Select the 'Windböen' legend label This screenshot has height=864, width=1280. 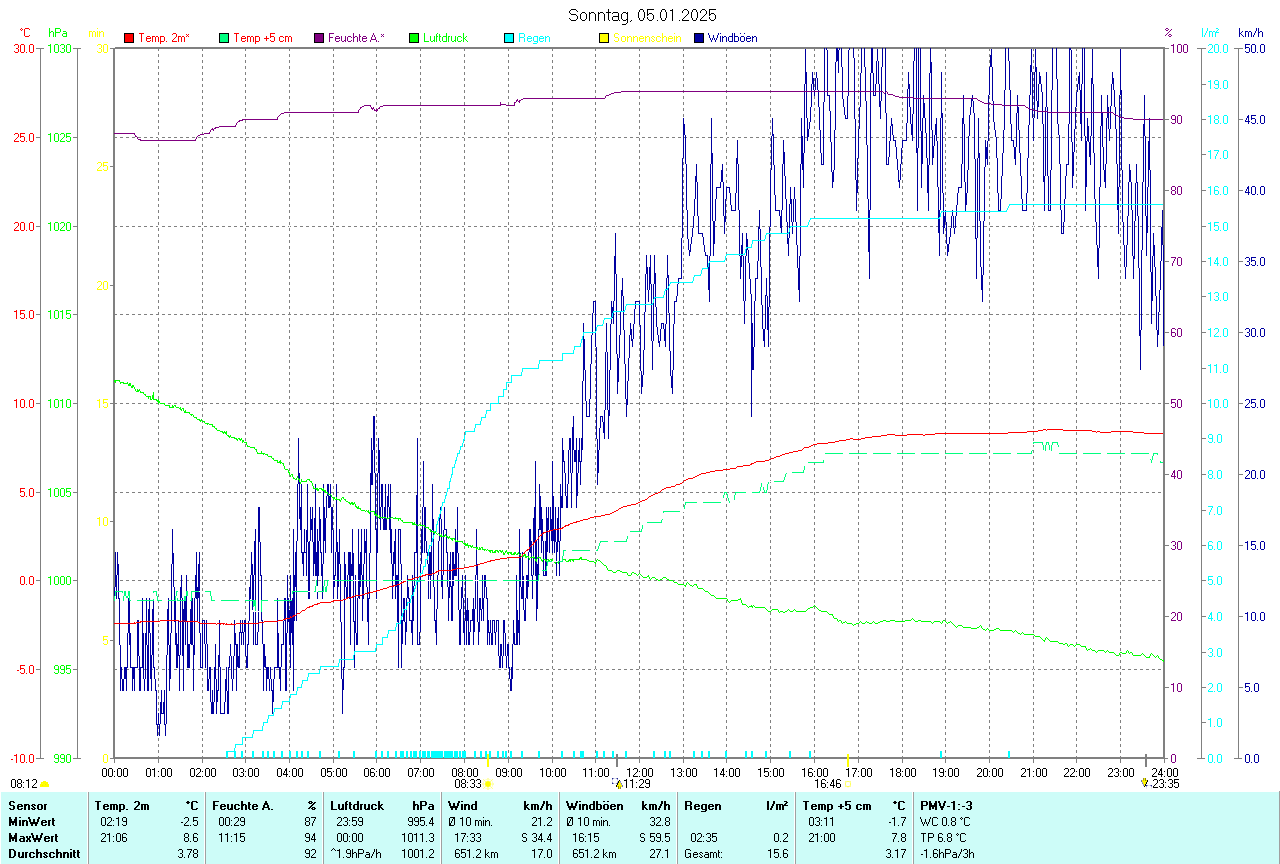pyautogui.click(x=732, y=38)
